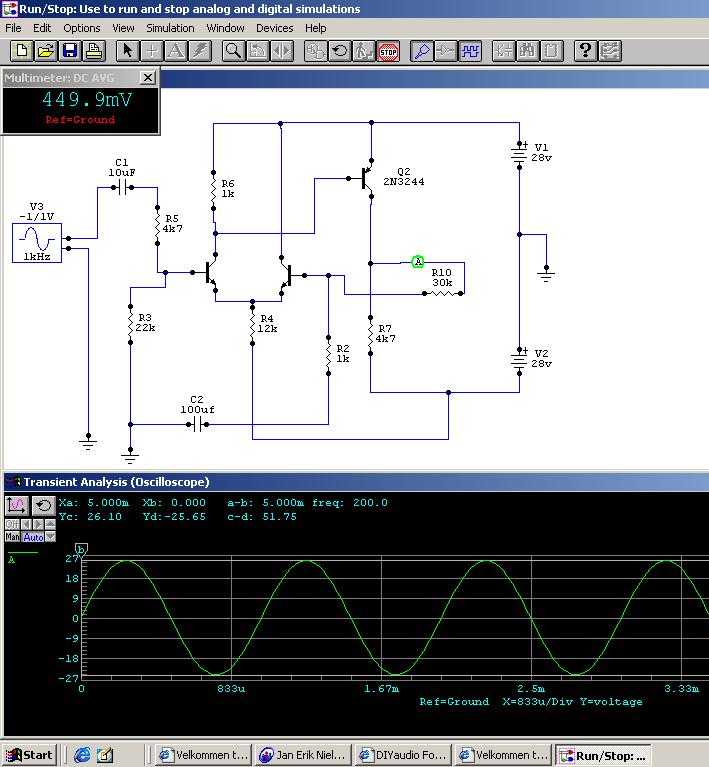Select the V1 28v battery label

tap(542, 153)
